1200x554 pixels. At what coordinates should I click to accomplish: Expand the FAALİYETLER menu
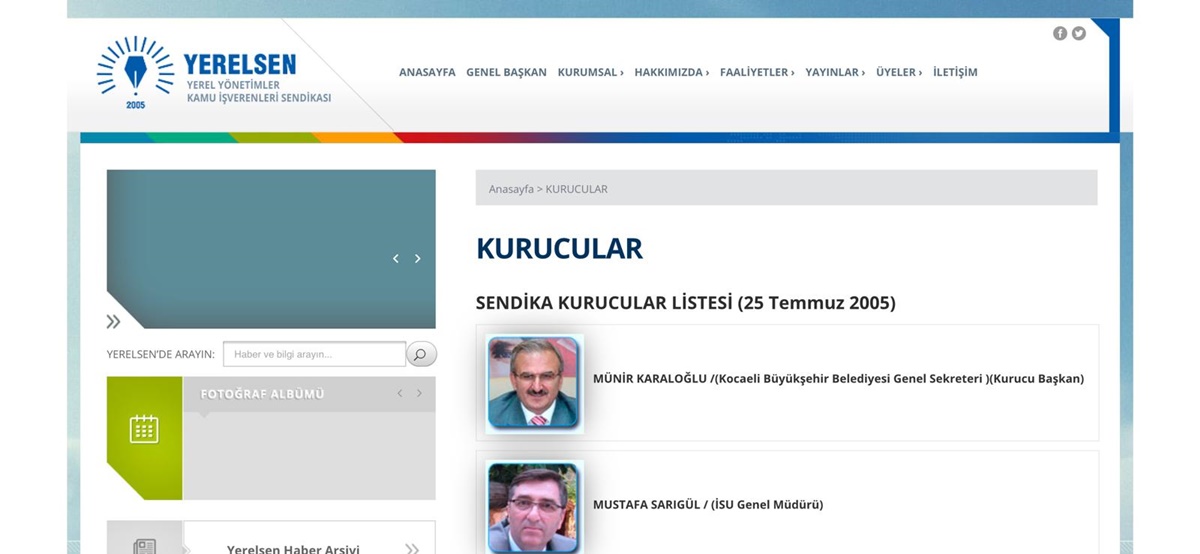[x=757, y=72]
